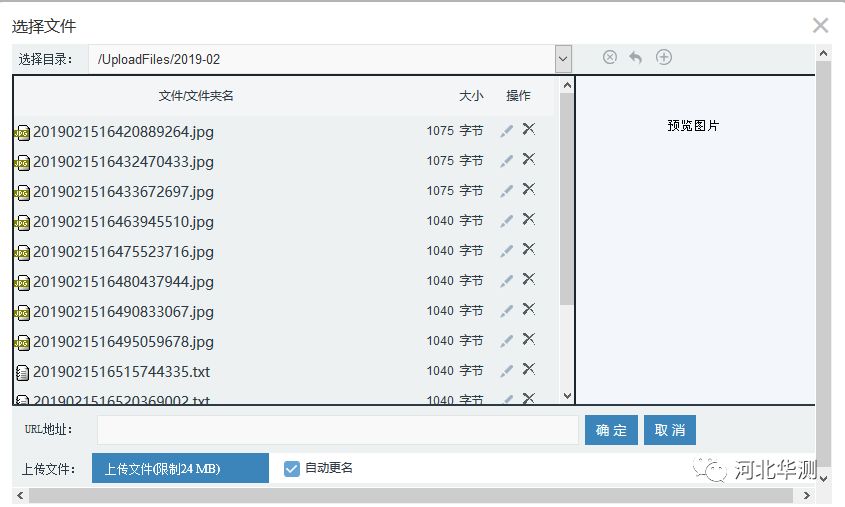Viewport: 845px width, 507px height.
Task: Rename file 2019021516490833067.jpg via pencil icon
Action: coord(506,311)
